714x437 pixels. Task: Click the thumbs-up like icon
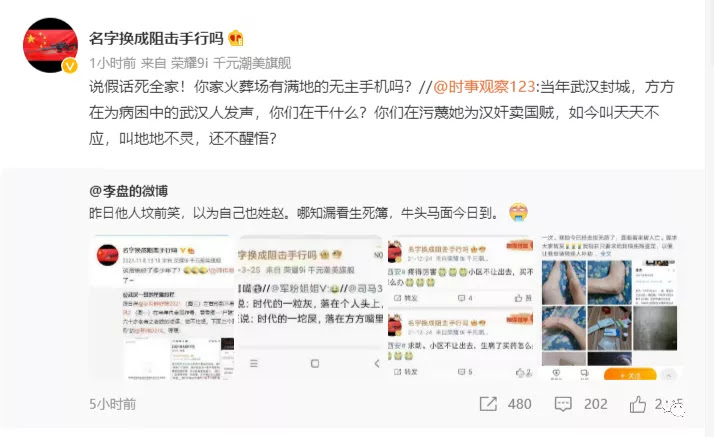coord(638,404)
